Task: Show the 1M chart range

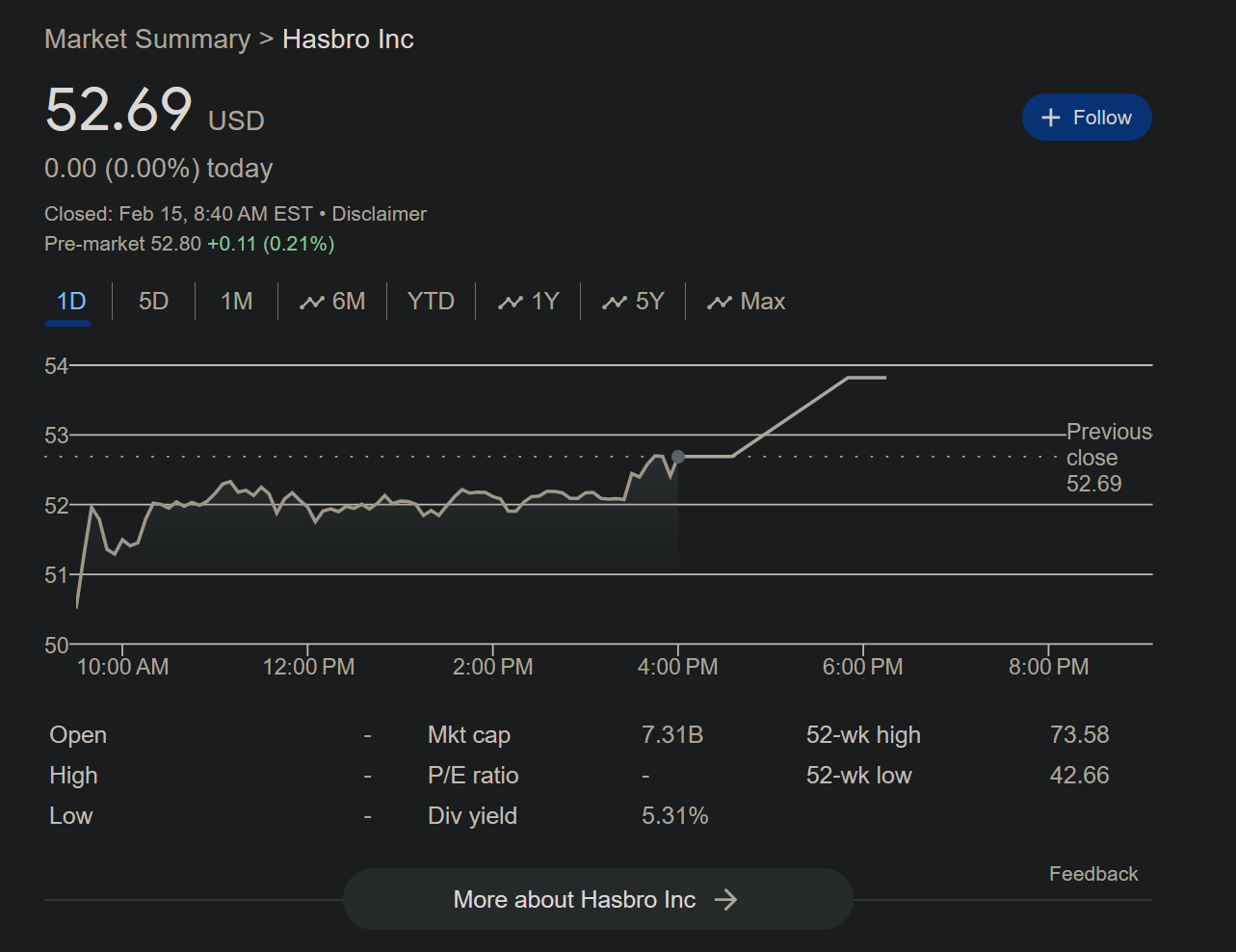Action: coord(236,302)
